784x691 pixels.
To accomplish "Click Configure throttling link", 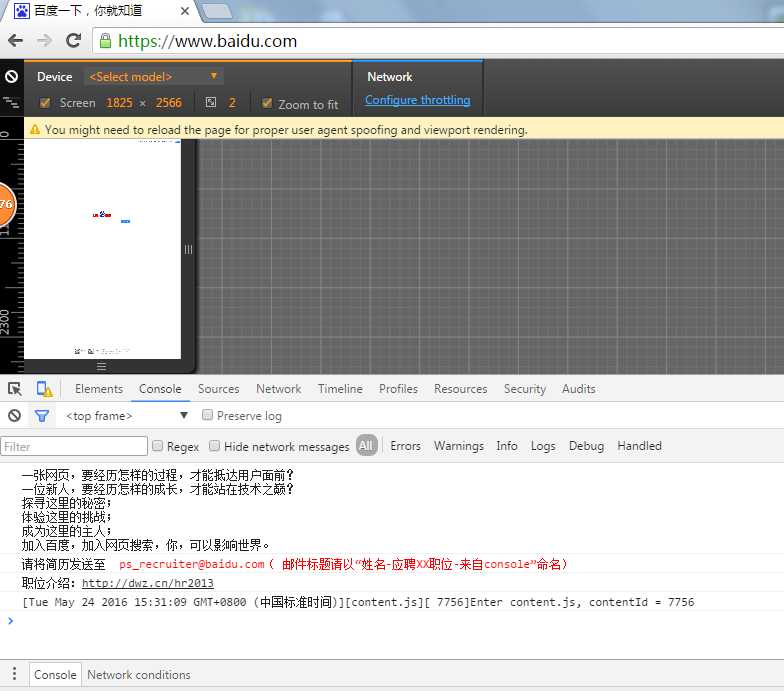I will click(x=418, y=100).
